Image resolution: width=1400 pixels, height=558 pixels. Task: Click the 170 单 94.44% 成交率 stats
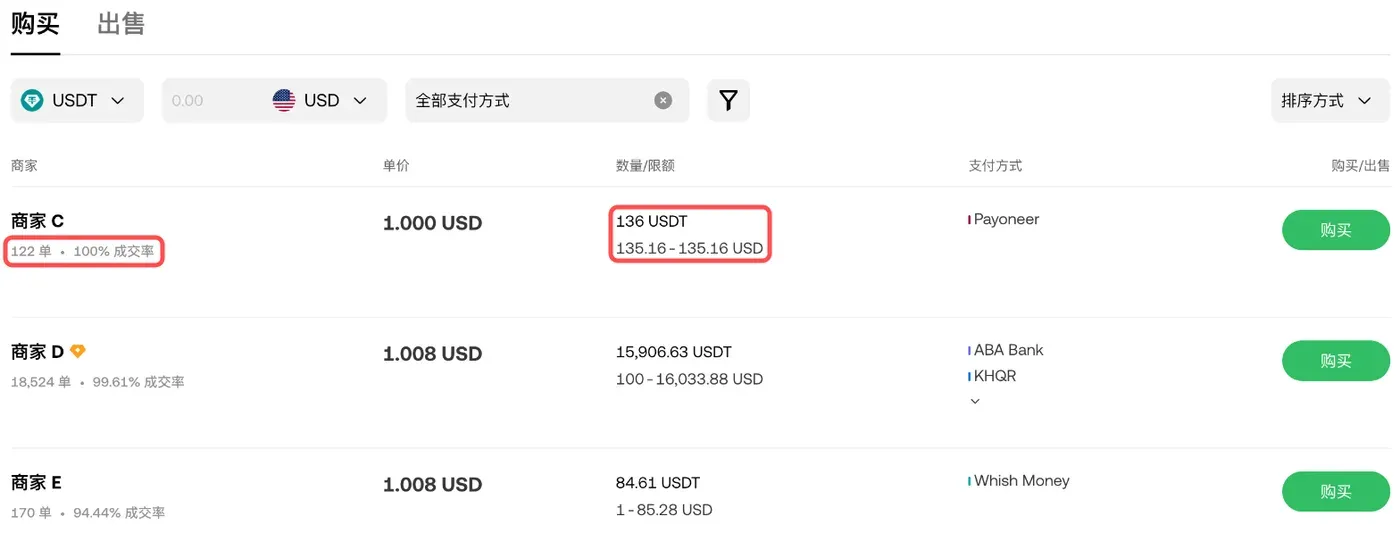click(88, 513)
